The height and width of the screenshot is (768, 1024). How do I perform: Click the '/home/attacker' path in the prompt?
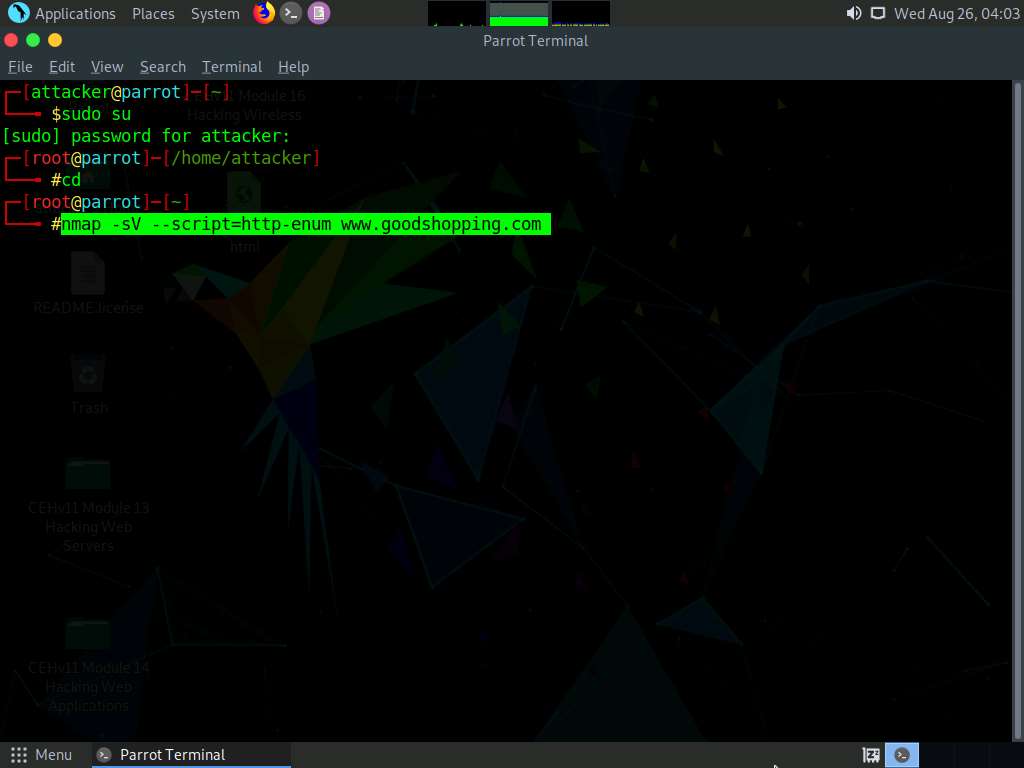click(x=240, y=158)
